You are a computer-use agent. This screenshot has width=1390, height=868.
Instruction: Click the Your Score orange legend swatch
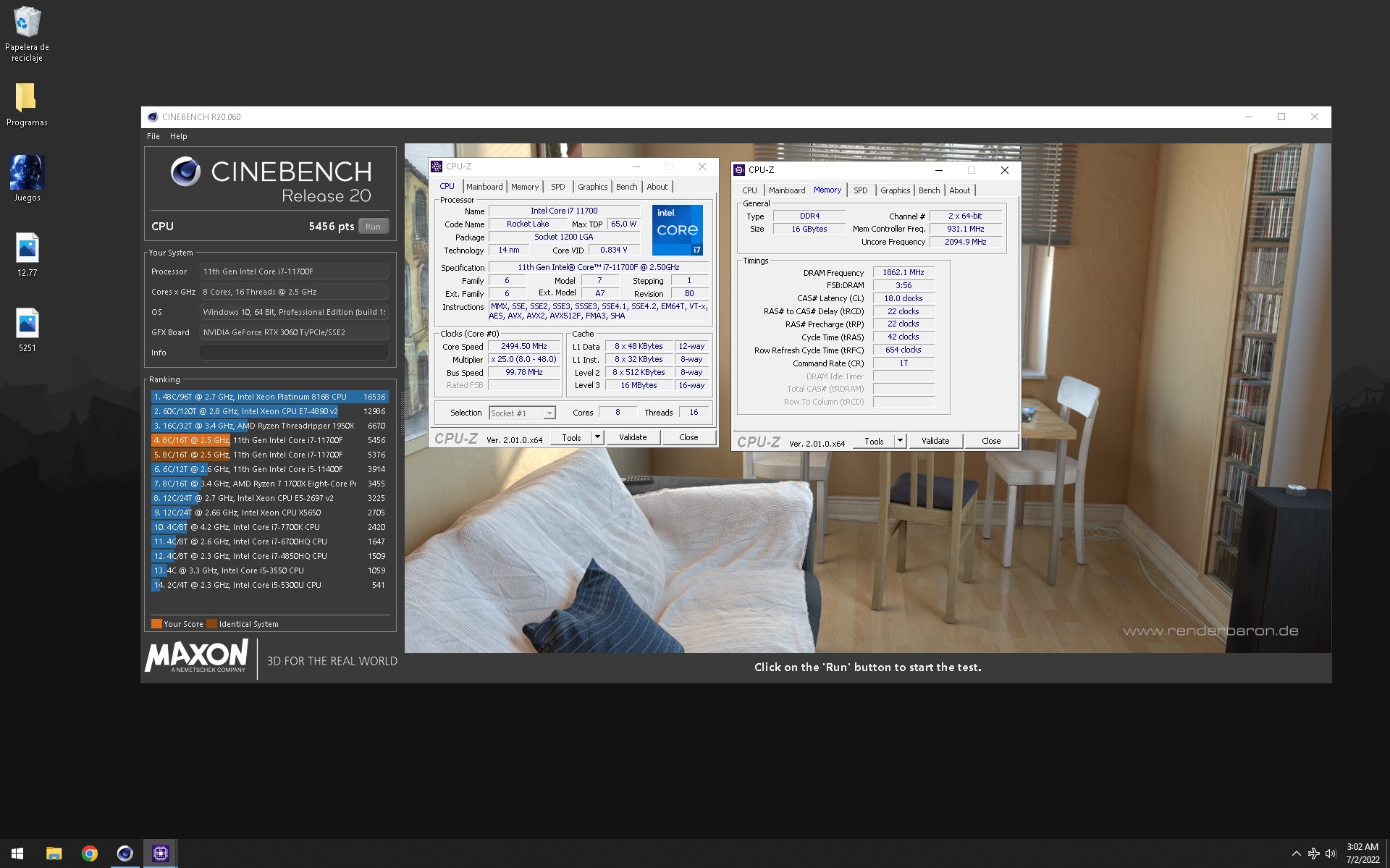pyautogui.click(x=156, y=624)
